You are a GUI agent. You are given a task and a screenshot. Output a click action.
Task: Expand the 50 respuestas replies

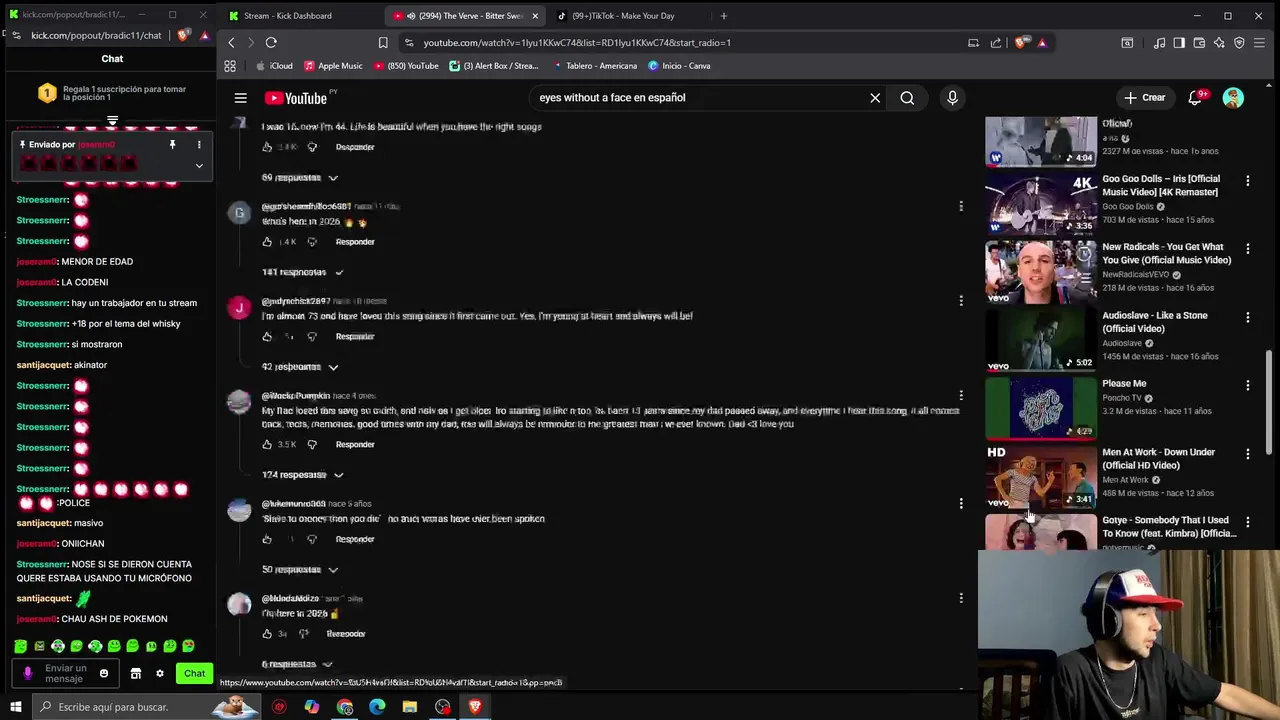[300, 570]
